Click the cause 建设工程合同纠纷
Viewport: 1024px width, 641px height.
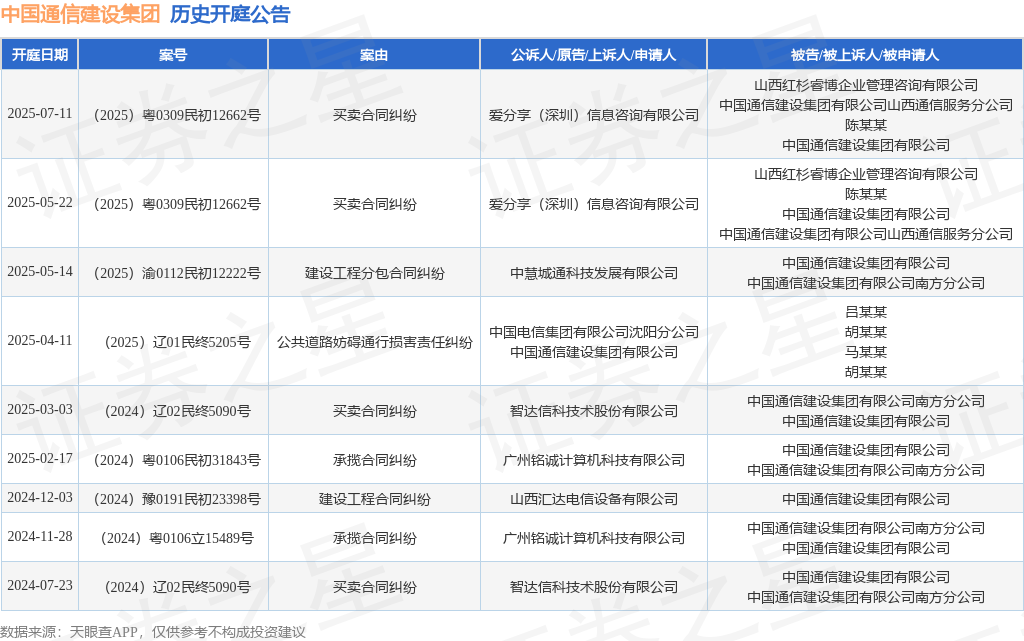point(375,499)
